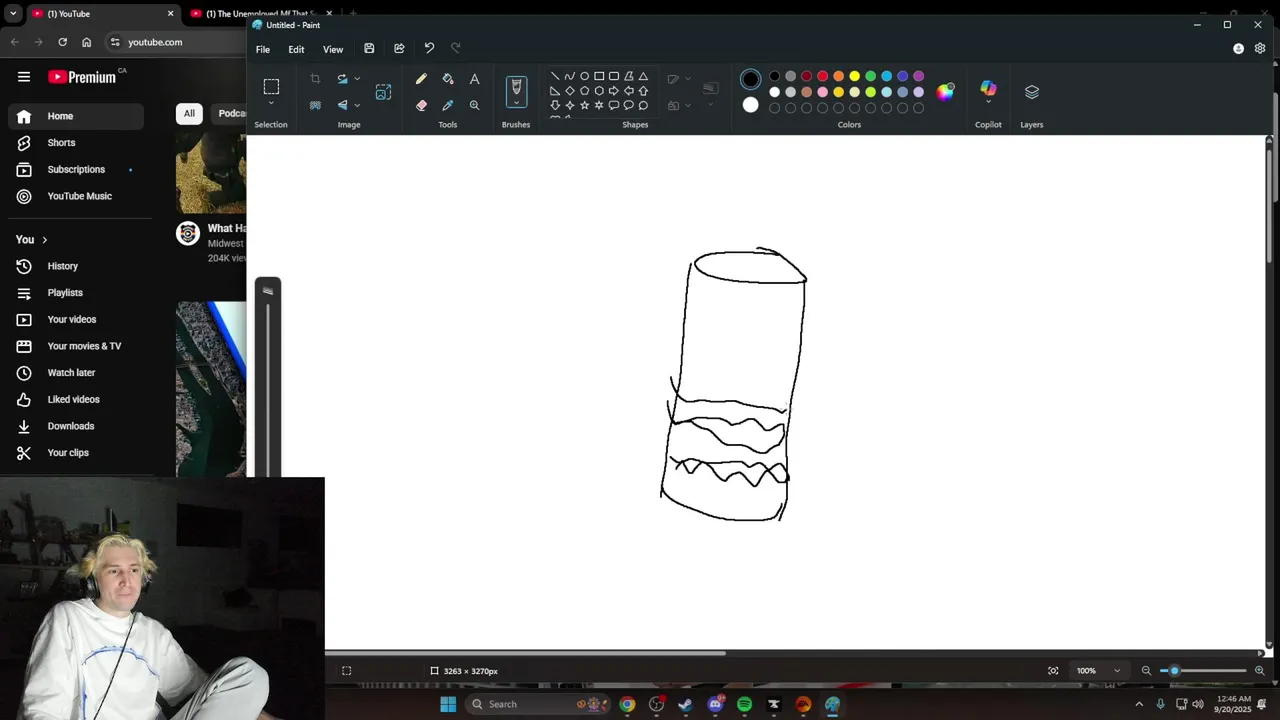Open the File menu
1280x720 pixels.
(263, 49)
